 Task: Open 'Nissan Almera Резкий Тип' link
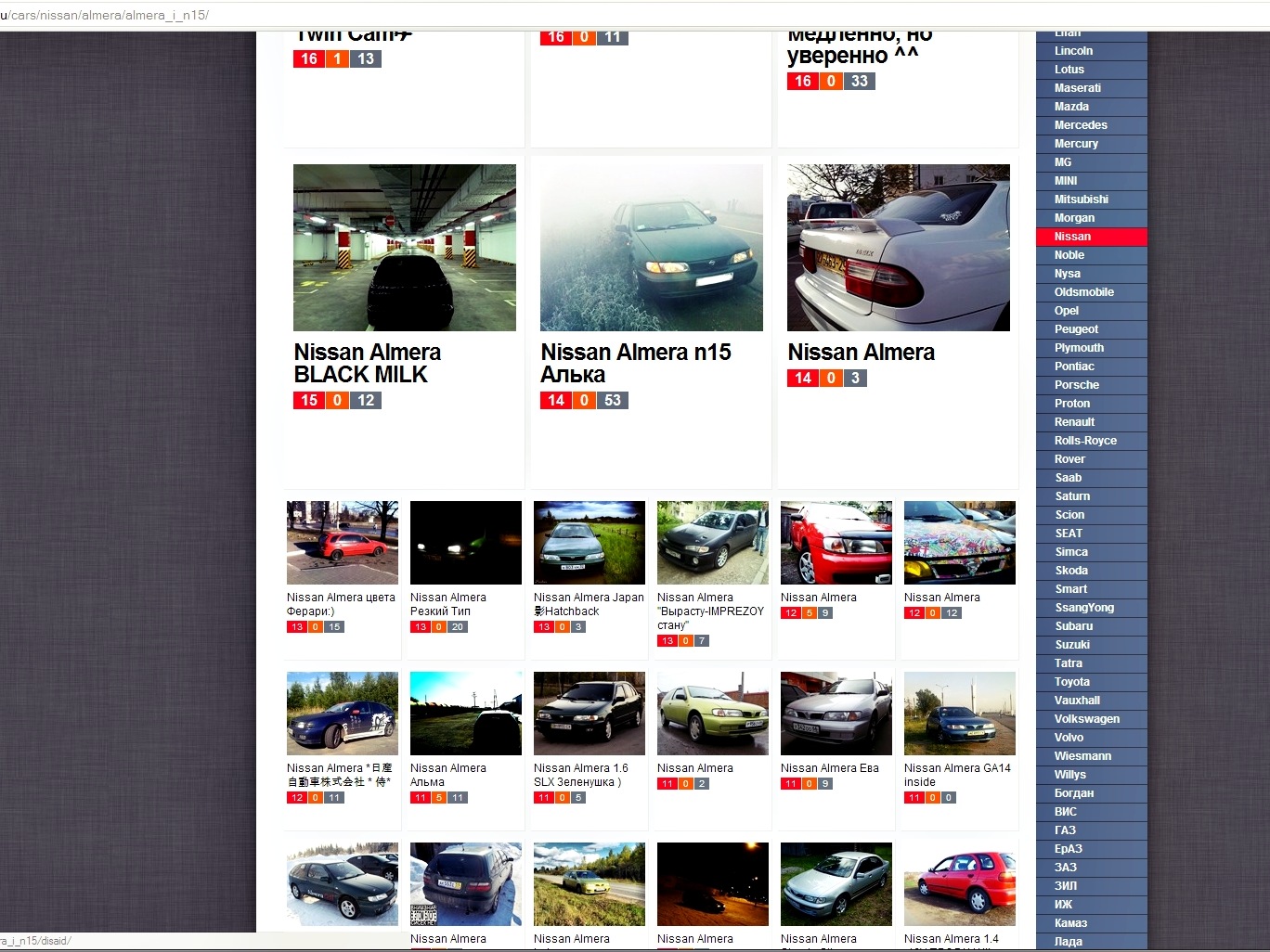(x=448, y=604)
